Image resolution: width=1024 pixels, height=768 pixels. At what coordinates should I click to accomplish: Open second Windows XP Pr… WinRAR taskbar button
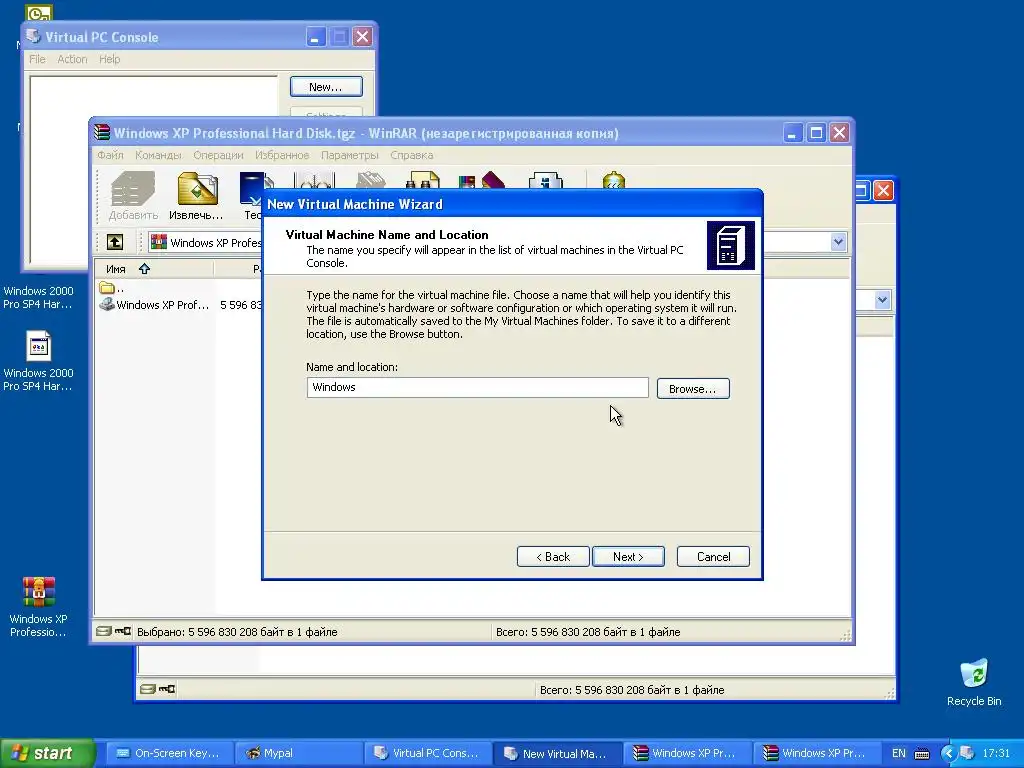815,753
